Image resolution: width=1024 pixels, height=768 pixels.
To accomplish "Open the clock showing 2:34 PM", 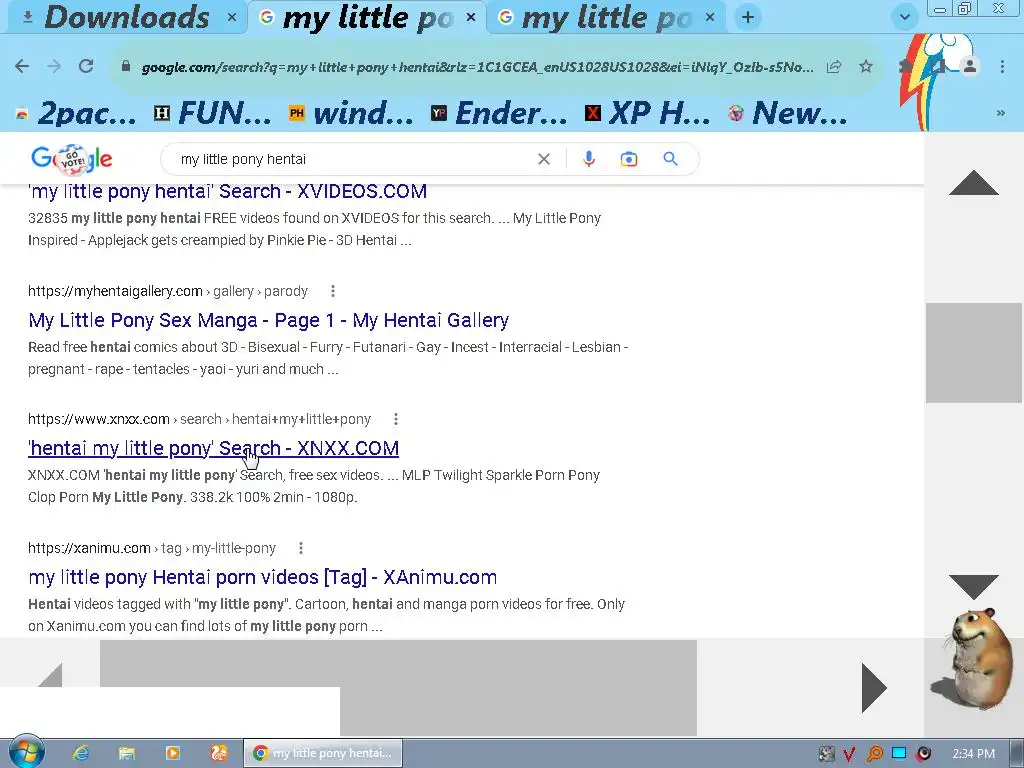I will coord(973,754).
